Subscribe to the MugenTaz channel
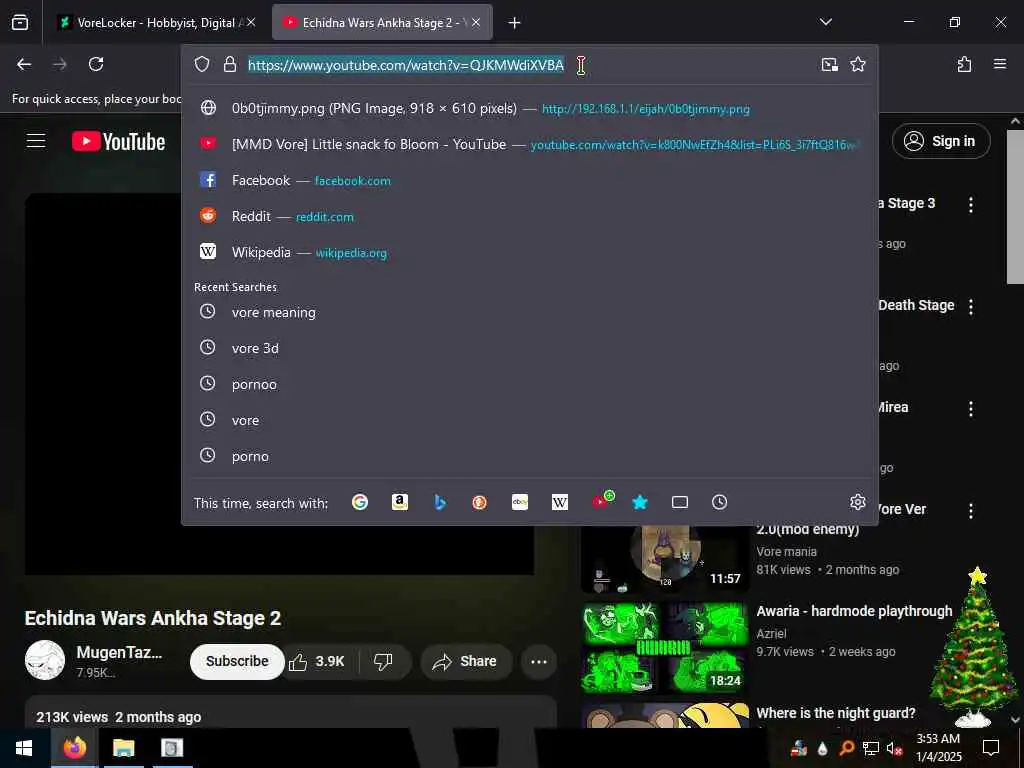 237,661
